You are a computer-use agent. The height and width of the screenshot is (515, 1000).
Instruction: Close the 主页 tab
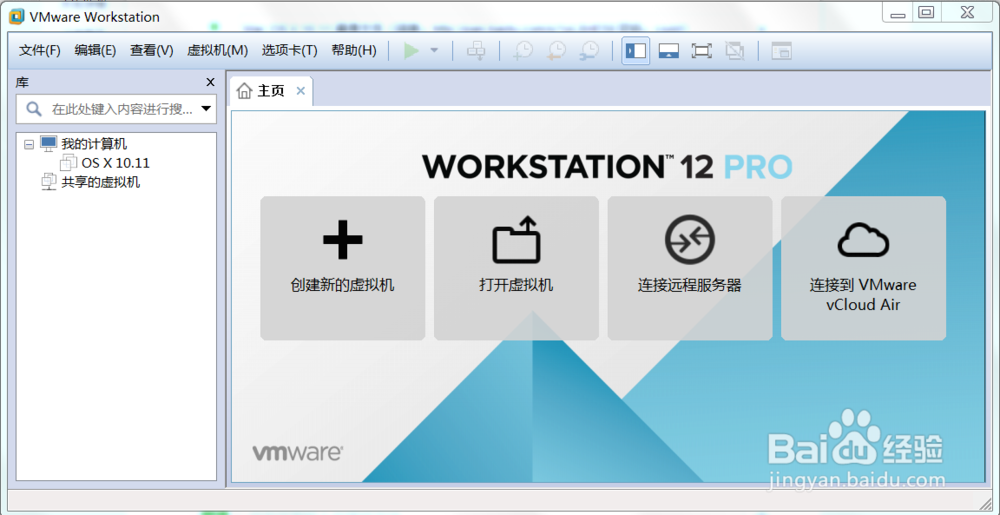[x=300, y=91]
